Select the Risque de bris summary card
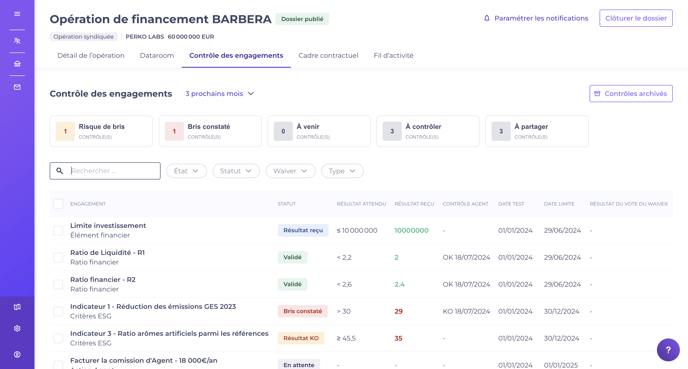 pos(101,131)
